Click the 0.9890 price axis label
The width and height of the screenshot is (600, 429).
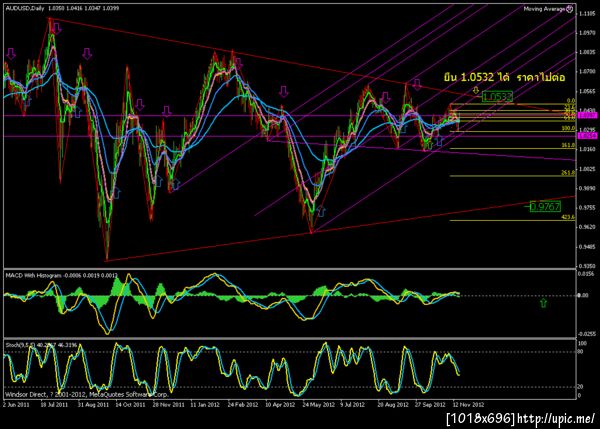tap(587, 188)
